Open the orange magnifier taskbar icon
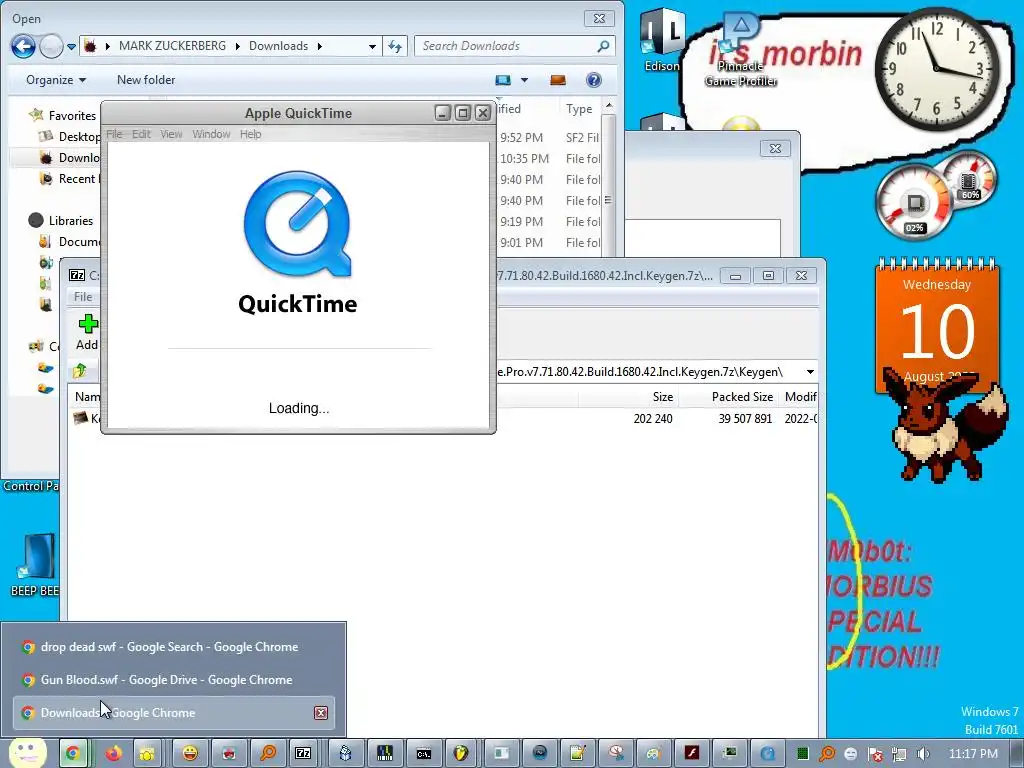The height and width of the screenshot is (768, 1024). click(267, 753)
